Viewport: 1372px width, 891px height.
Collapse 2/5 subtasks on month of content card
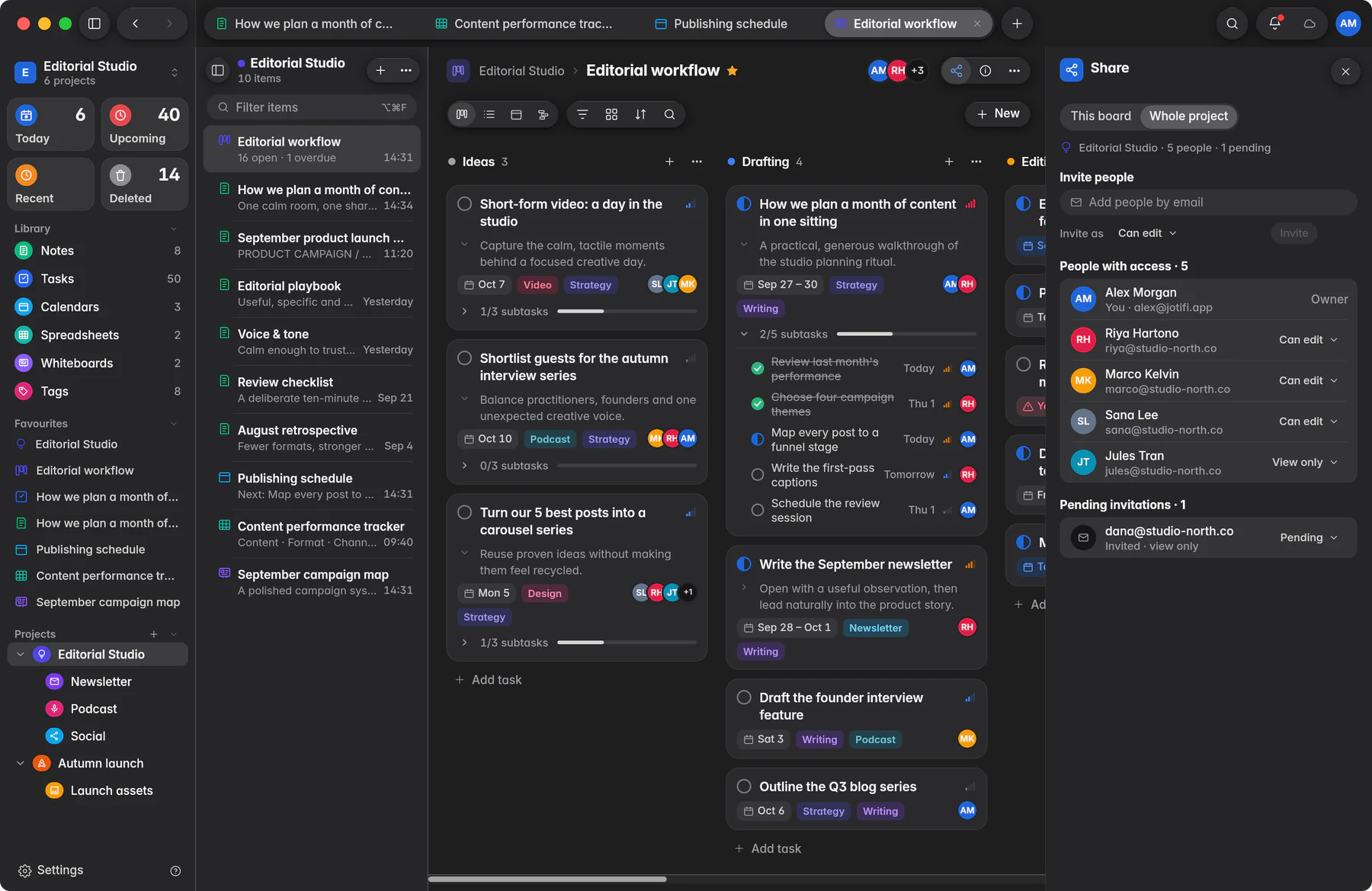[x=744, y=334]
